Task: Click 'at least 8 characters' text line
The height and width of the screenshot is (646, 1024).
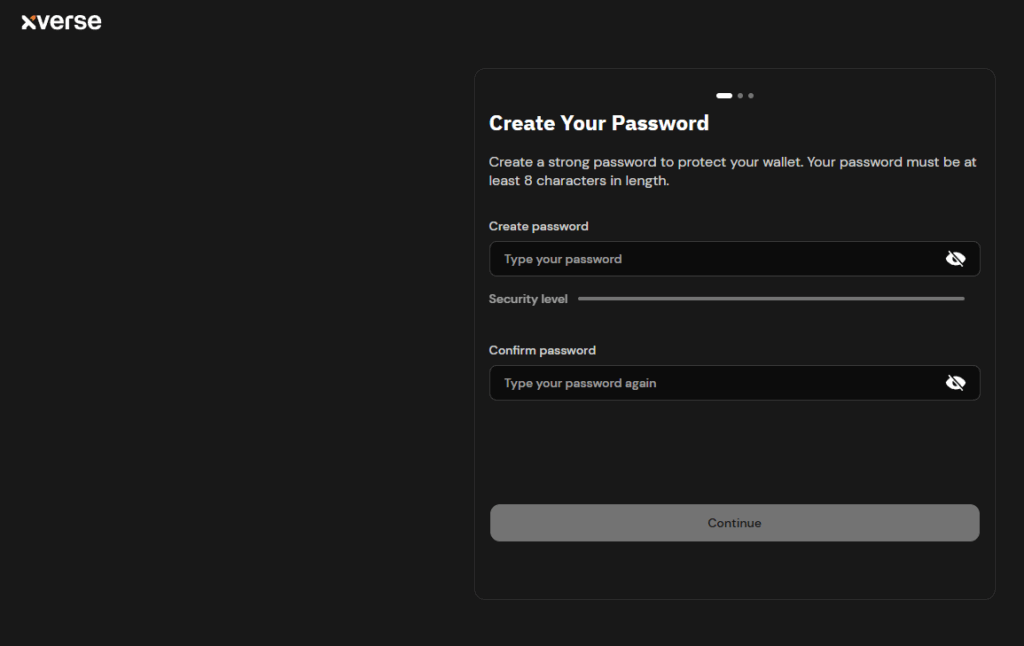Action: point(578,182)
